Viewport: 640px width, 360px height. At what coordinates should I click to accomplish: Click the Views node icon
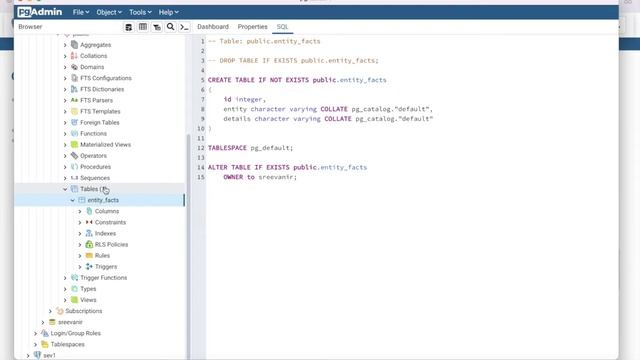pyautogui.click(x=74, y=300)
